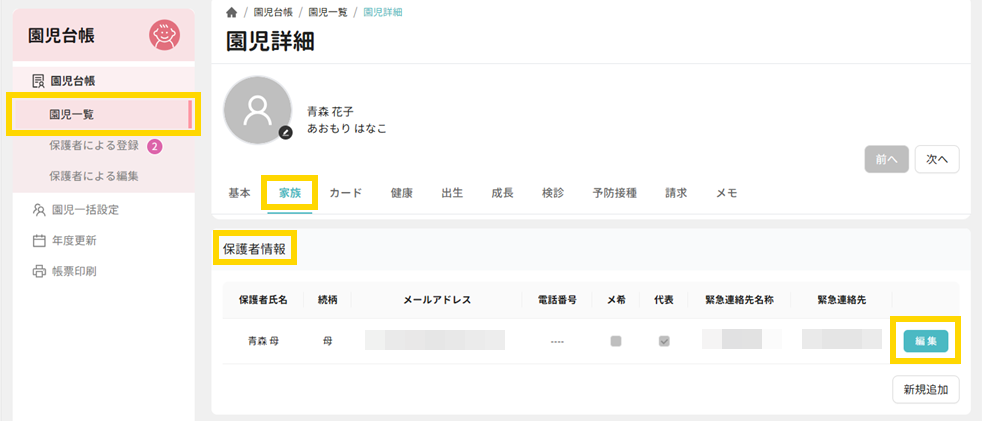
Task: Go to next child with 次へ
Action: coord(937,159)
